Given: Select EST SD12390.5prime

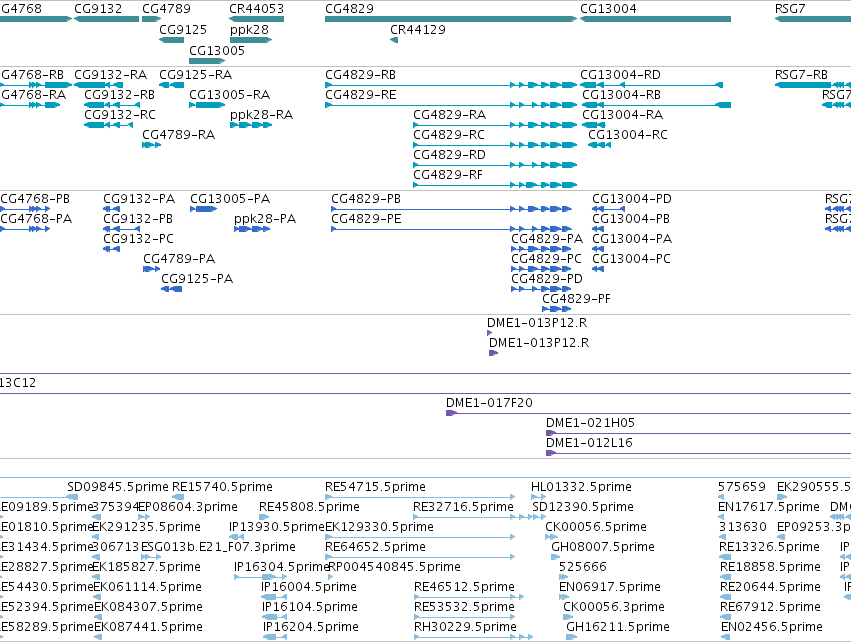Looking at the screenshot, I should 582,507.
